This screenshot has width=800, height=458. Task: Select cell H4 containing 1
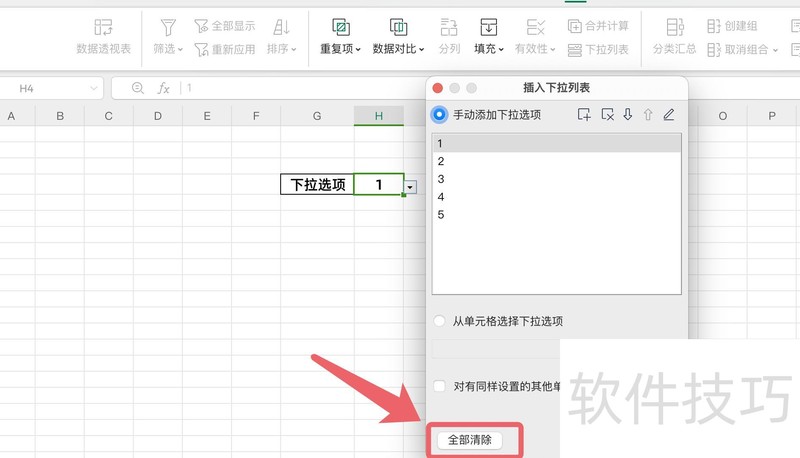coord(379,184)
